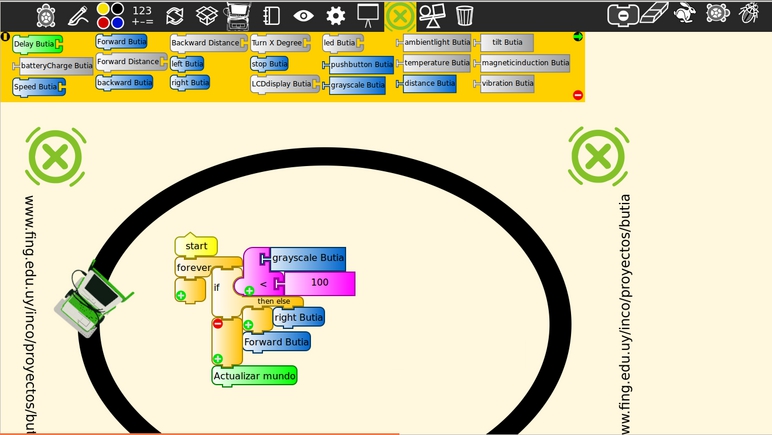Click the eraser clean icon
This screenshot has height=435, width=772.
(x=654, y=13)
